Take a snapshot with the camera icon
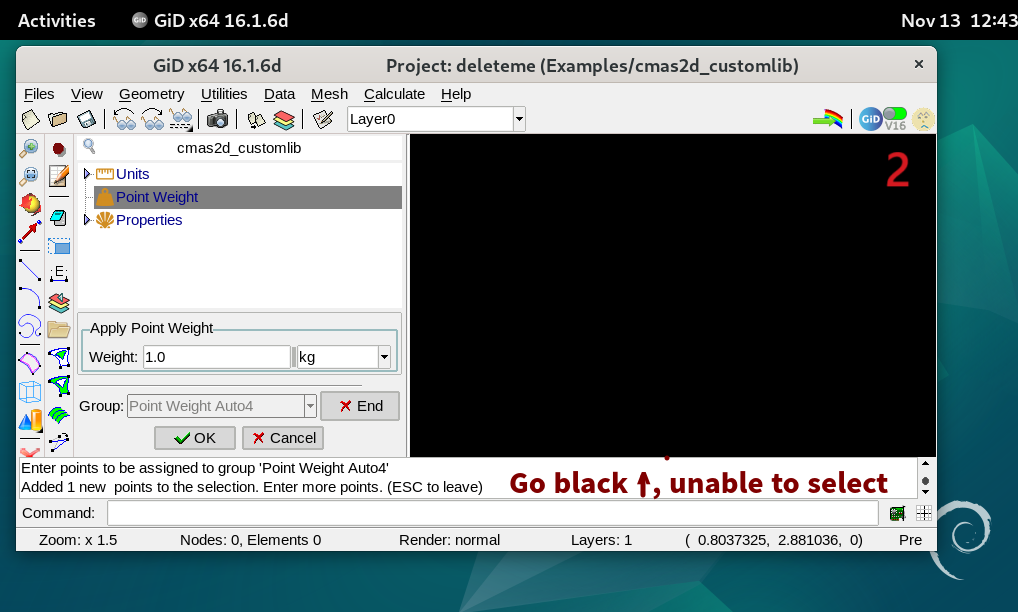Screen dimensions: 1018x612 217,119
